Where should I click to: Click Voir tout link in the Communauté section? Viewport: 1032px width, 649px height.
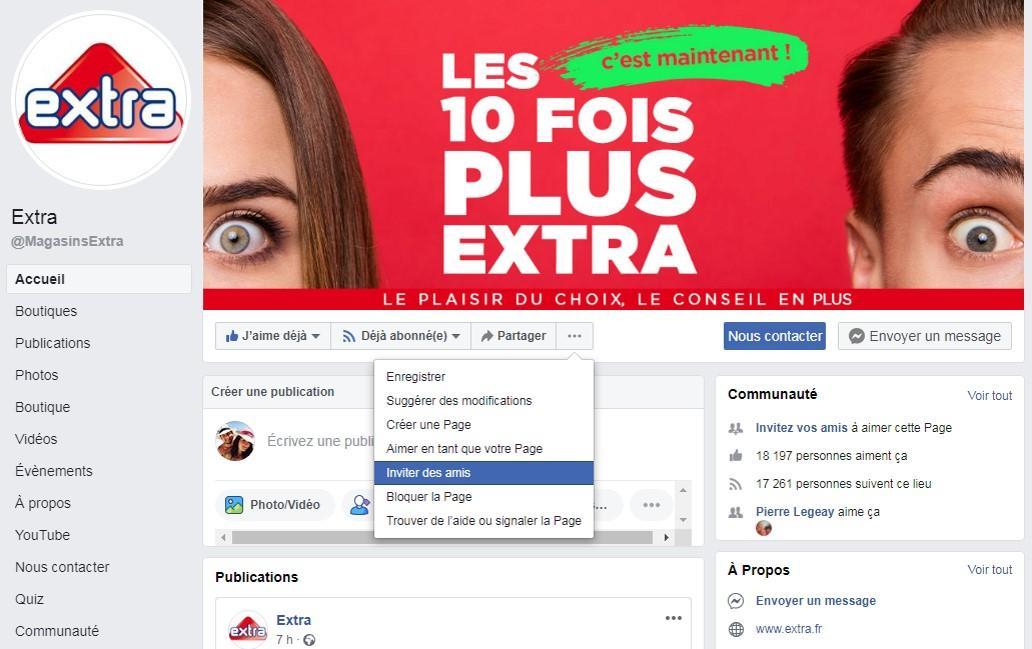[989, 396]
